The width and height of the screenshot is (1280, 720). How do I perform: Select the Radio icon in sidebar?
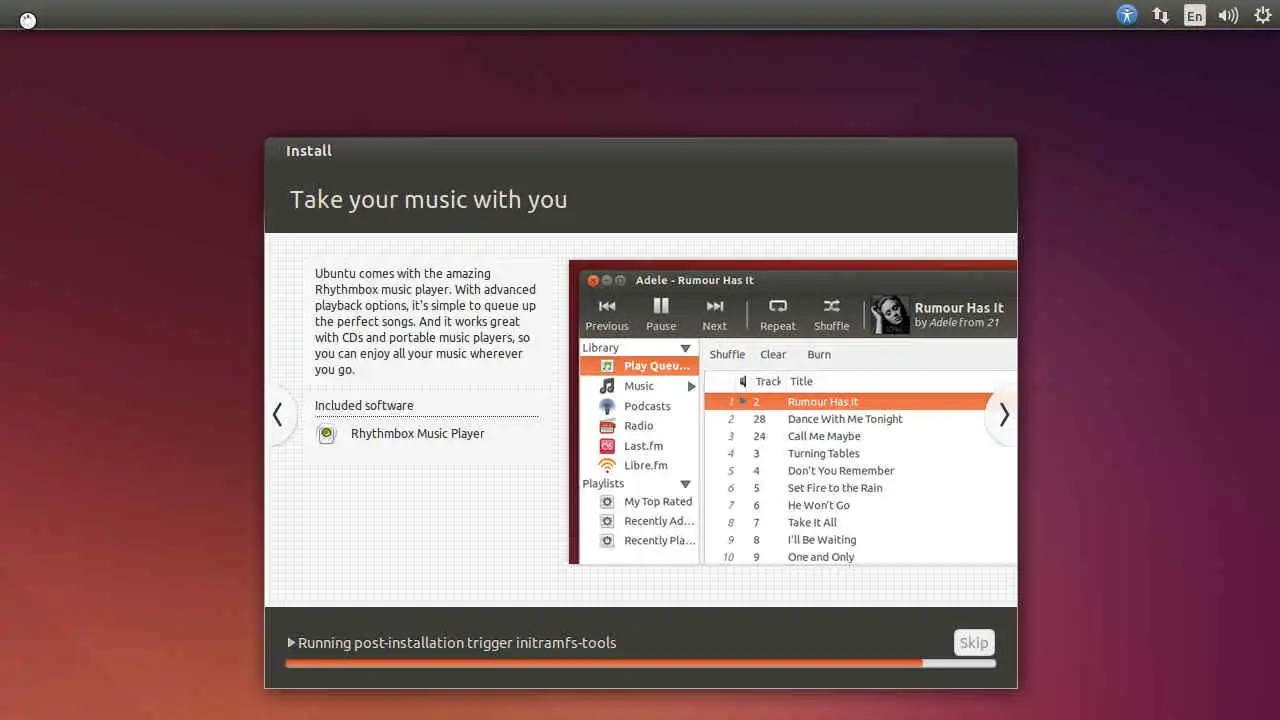click(607, 426)
